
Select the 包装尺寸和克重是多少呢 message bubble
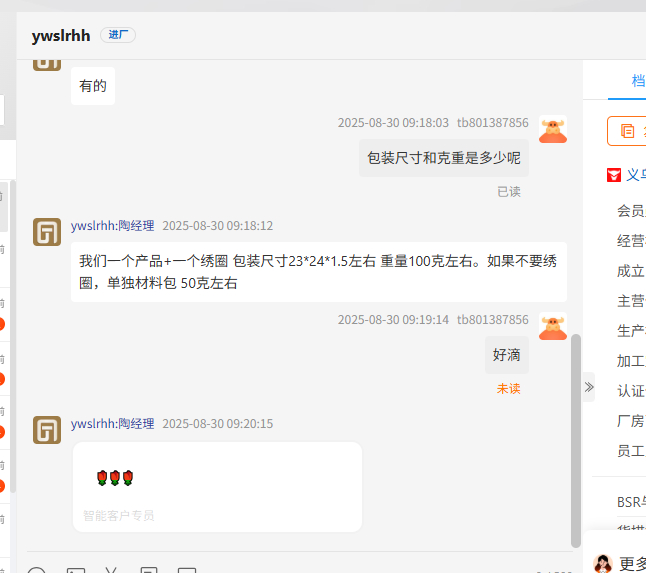click(x=444, y=158)
